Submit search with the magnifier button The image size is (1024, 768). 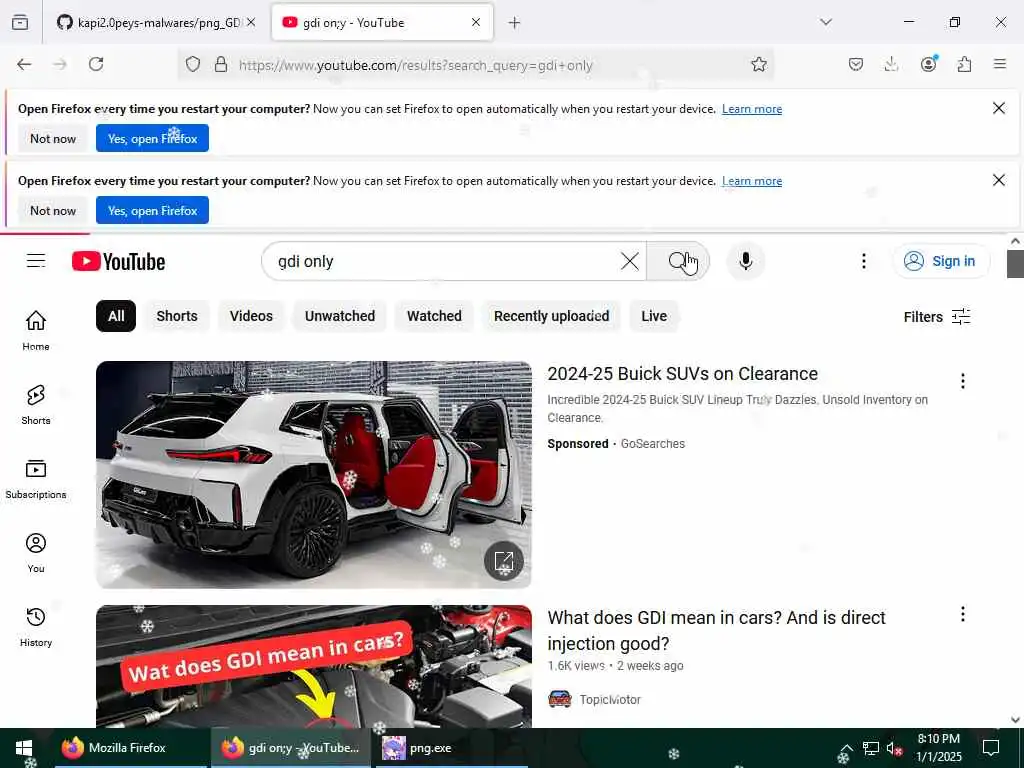(x=677, y=261)
